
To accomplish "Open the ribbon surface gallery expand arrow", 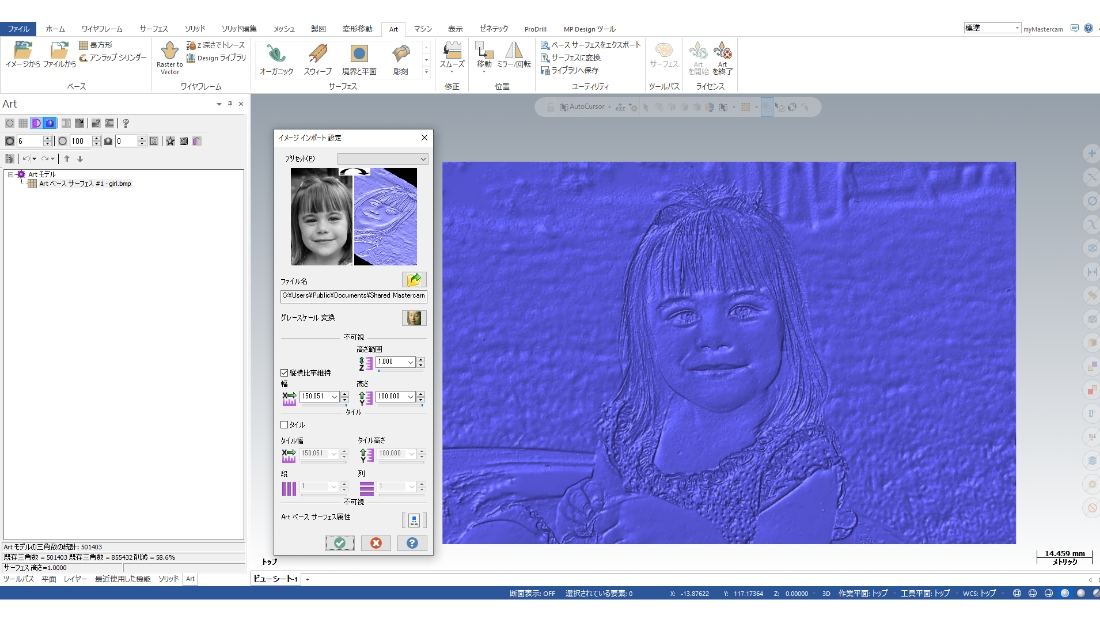I will pos(426,72).
